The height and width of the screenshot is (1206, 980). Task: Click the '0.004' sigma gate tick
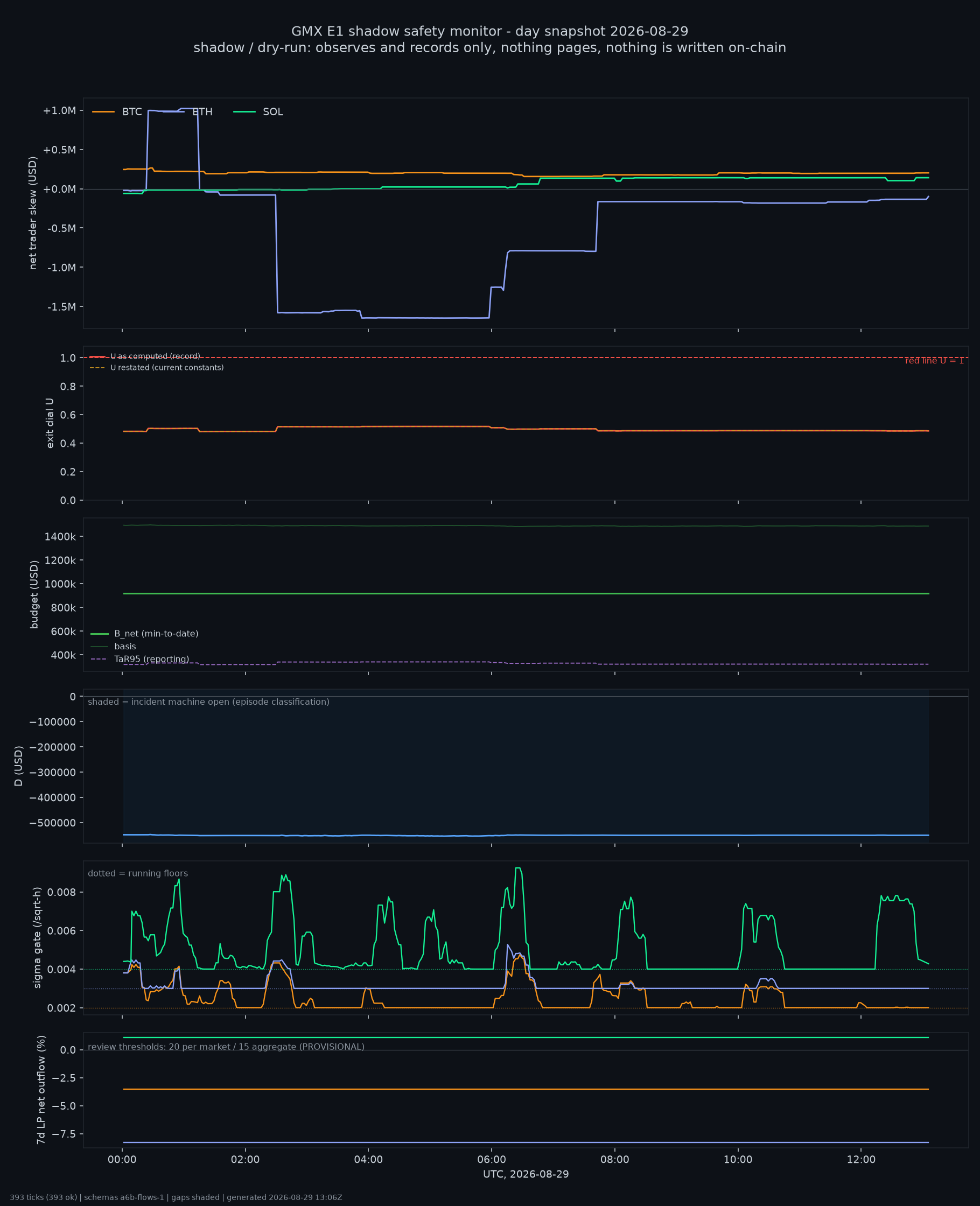(60, 970)
